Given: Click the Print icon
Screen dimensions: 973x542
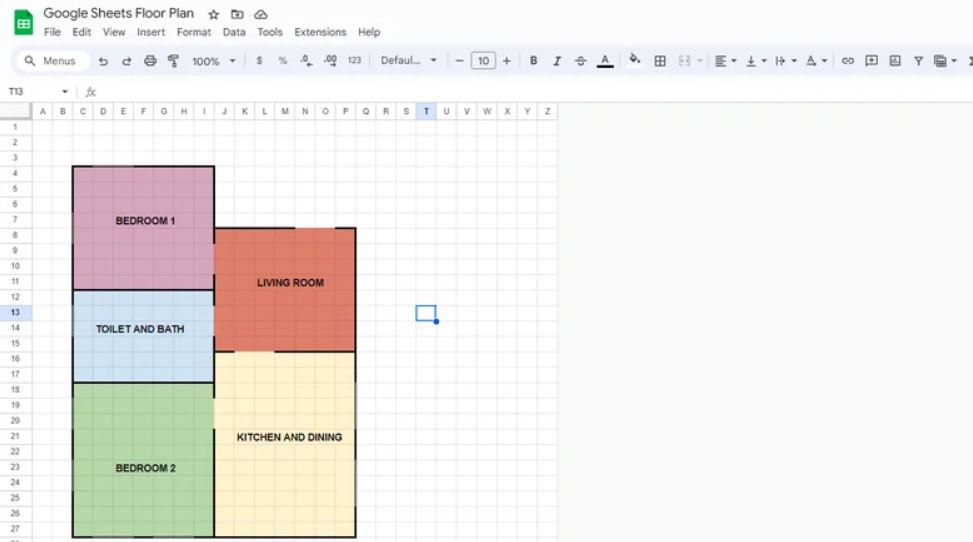Looking at the screenshot, I should [150, 61].
